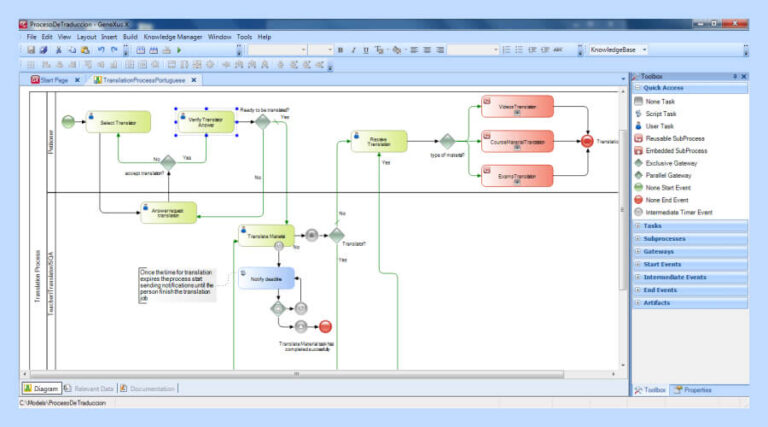768x427 pixels.
Task: Choose User Task from the Quick Access list
Action: click(660, 126)
